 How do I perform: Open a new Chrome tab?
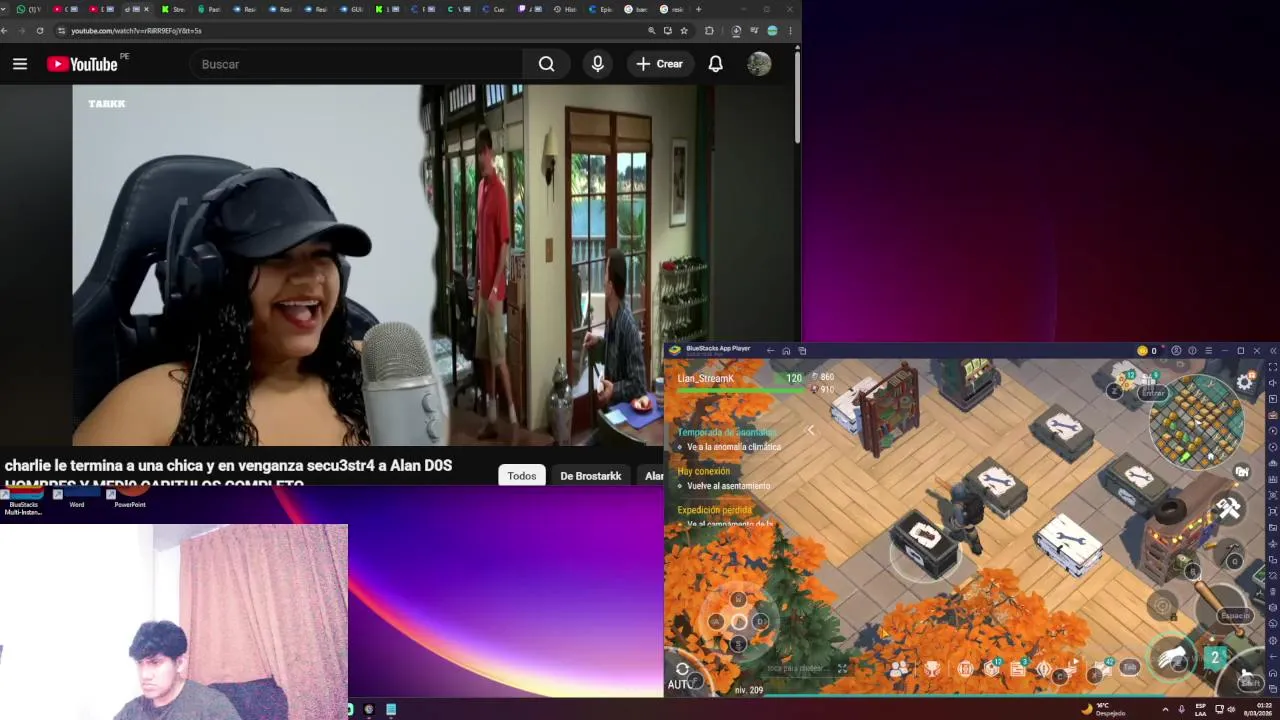pos(698,9)
